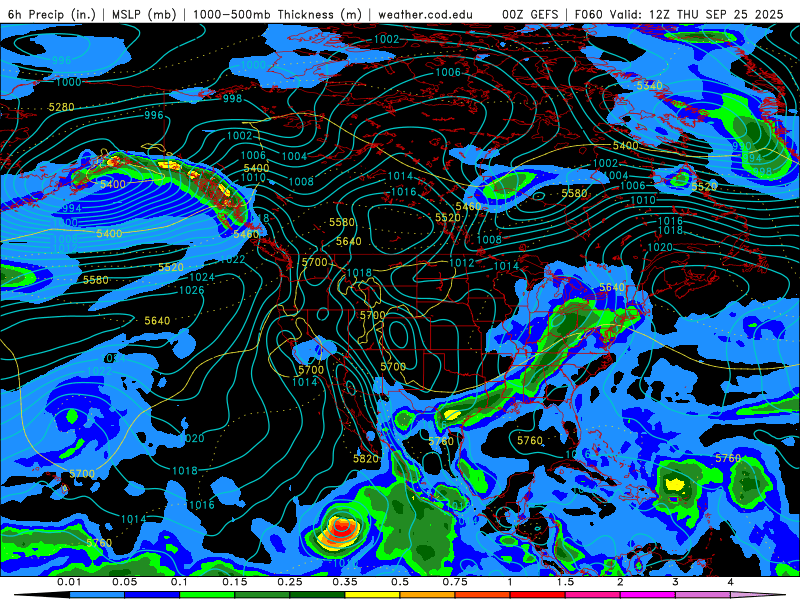Click the '6h Precip (in.)' title text

(x=52, y=14)
